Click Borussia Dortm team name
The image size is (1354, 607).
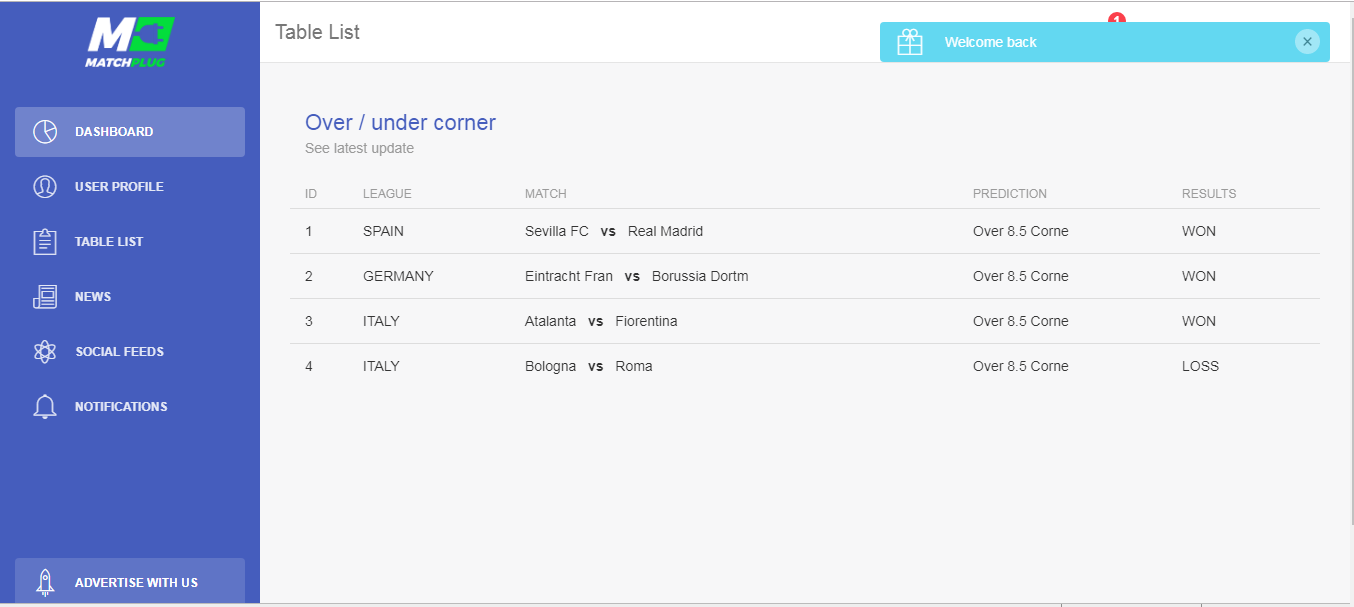click(700, 276)
